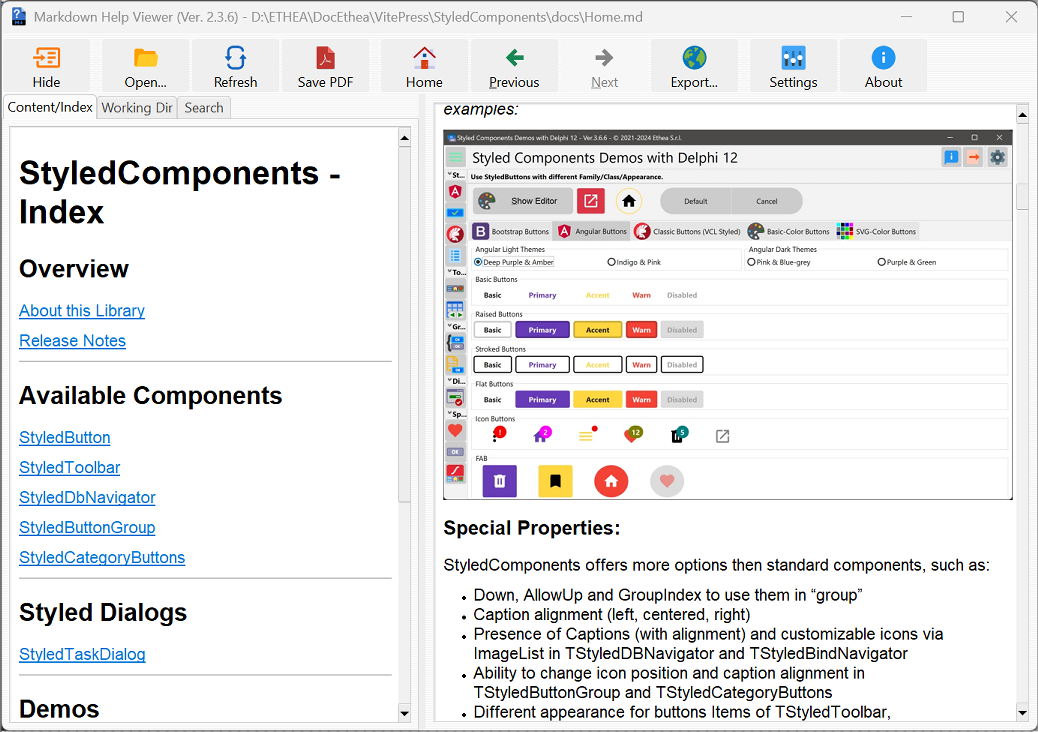Open the StyledButton link
The image size is (1038, 732).
(x=65, y=437)
